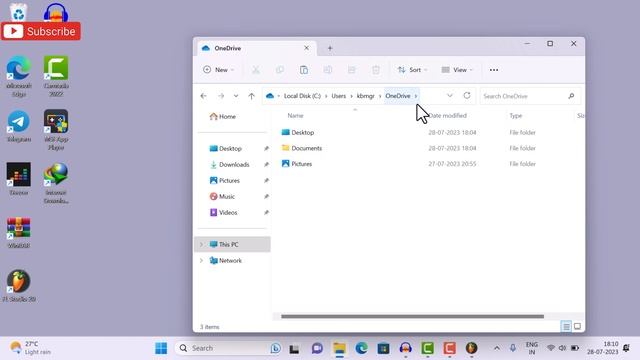Screen dimensions: 640x360
Task: Open File Explorer from the taskbar
Action: pos(339,349)
